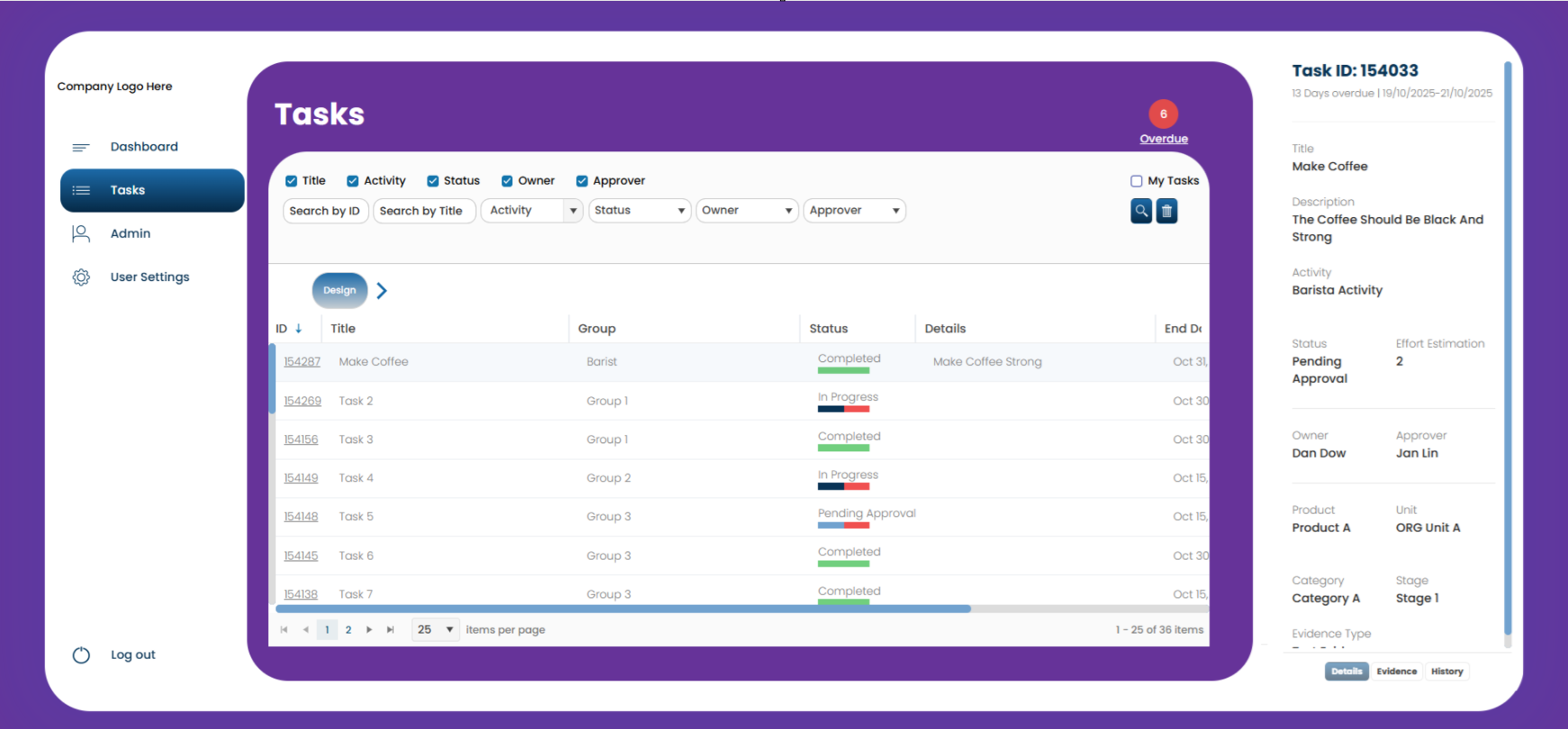The width and height of the screenshot is (1568, 729).
Task: Open task ID 154287 link
Action: [x=302, y=362]
